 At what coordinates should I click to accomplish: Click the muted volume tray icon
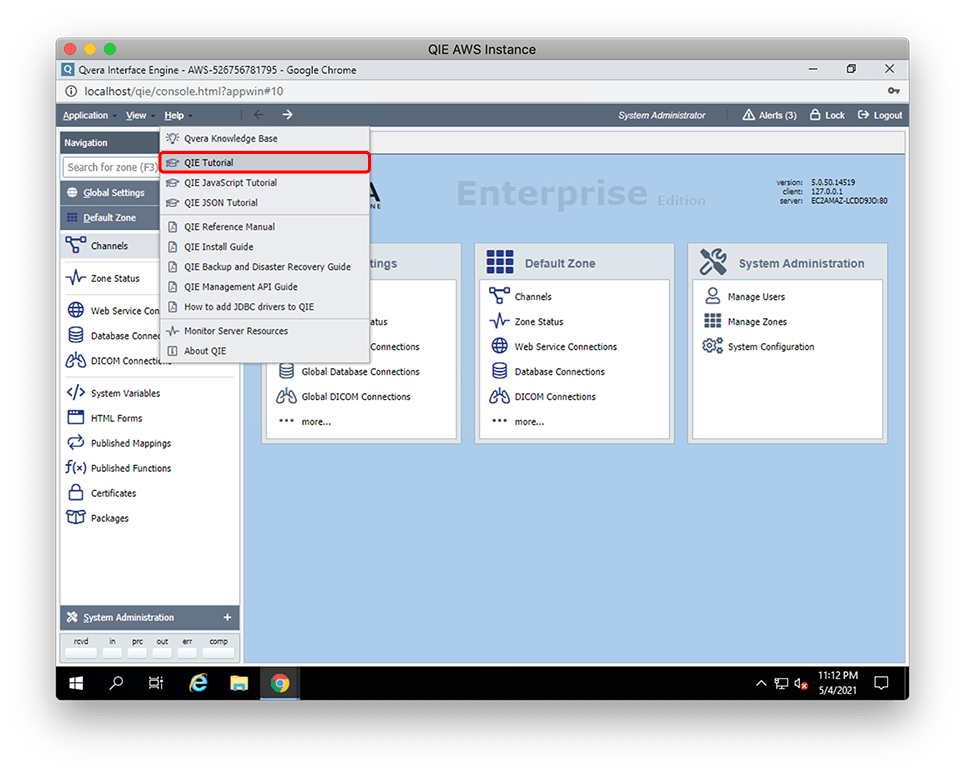point(801,684)
